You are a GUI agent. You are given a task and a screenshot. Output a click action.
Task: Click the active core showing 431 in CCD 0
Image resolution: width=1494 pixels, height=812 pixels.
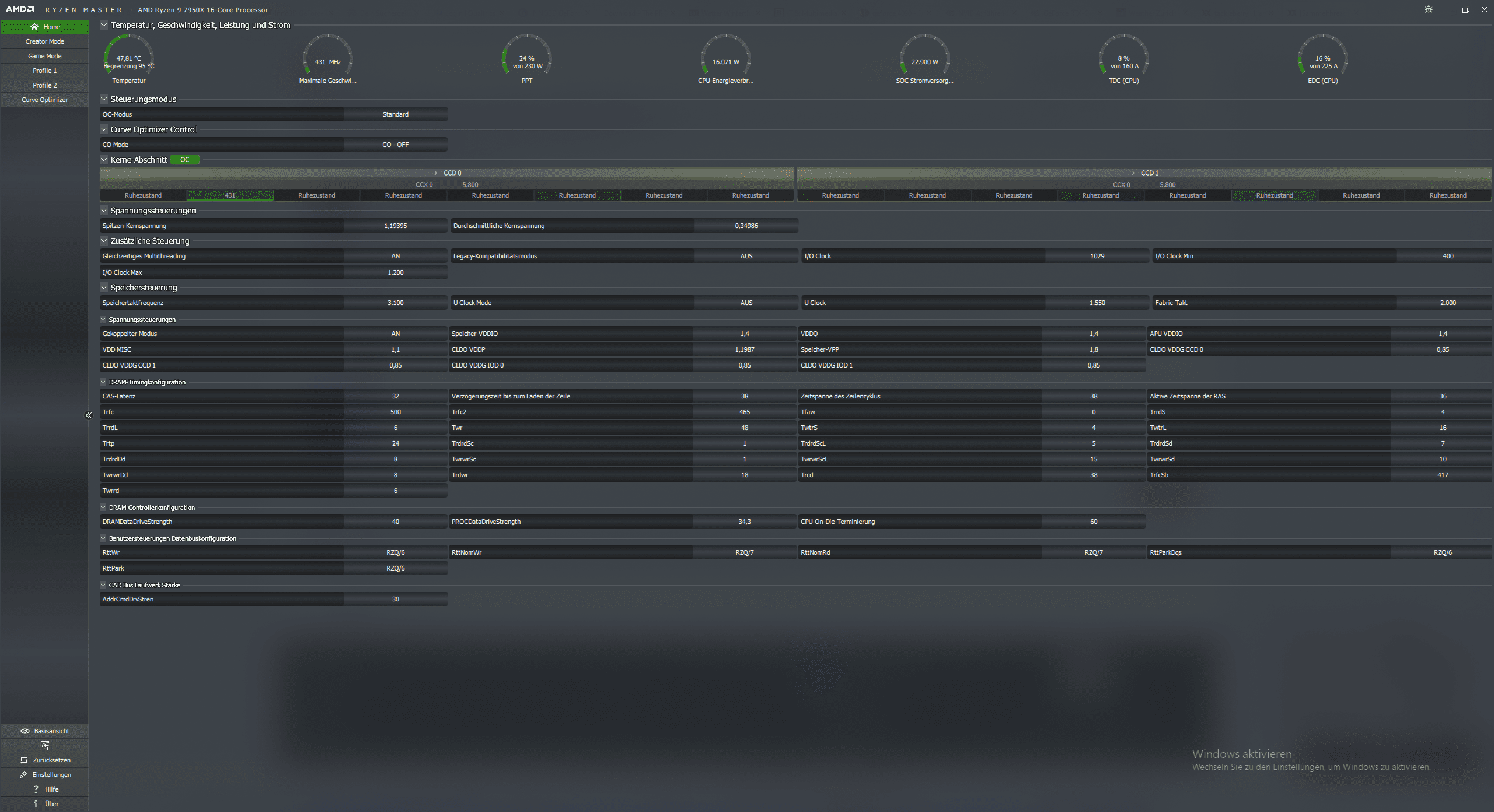[x=230, y=195]
